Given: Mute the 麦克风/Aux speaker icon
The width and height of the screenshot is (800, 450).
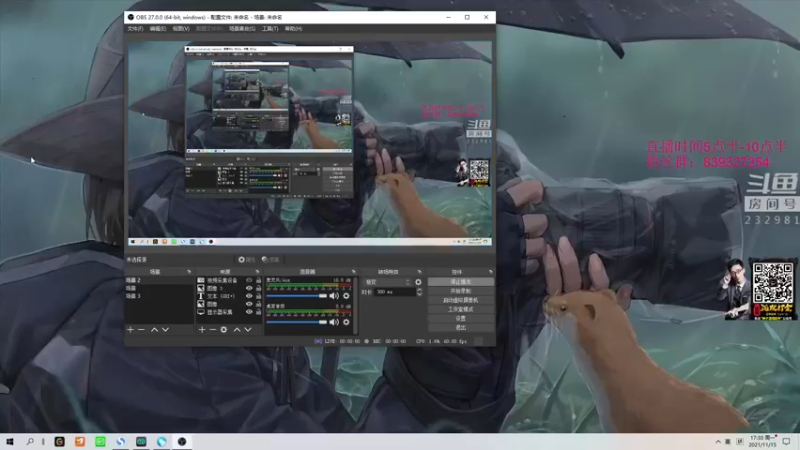Looking at the screenshot, I should pyautogui.click(x=334, y=296).
